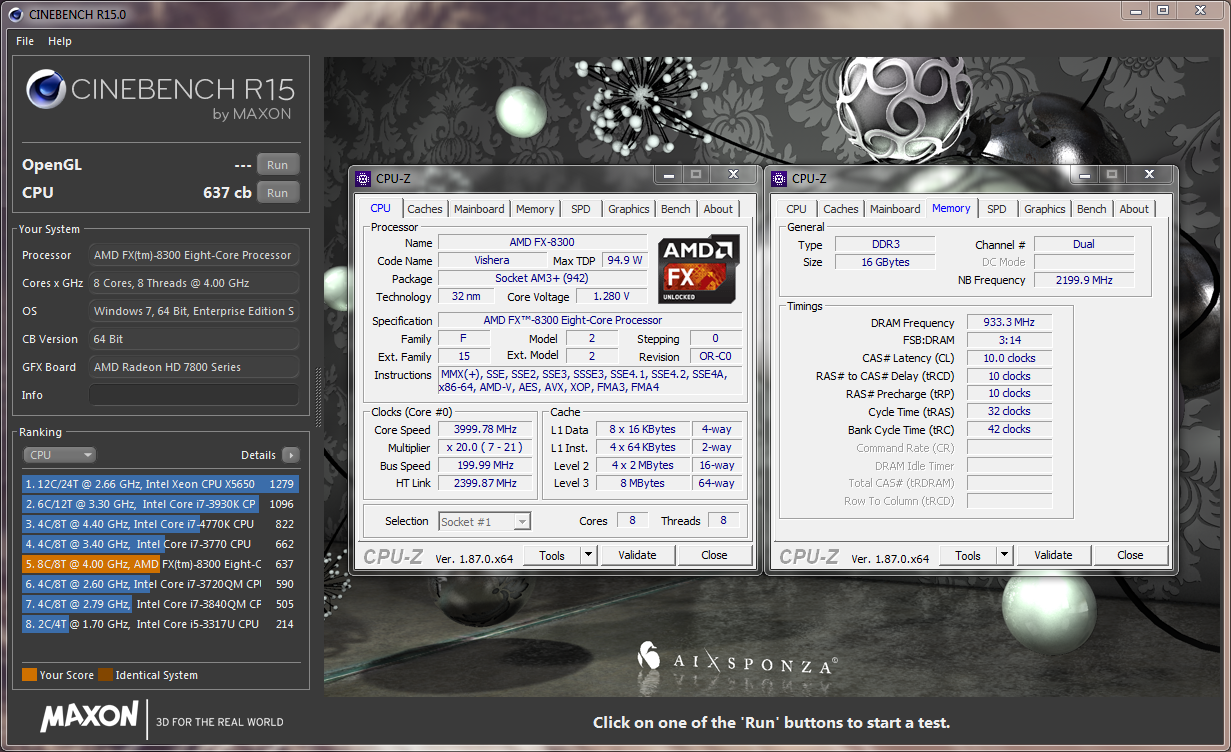Switch to Bench tab in left CPU-Z

click(x=676, y=209)
